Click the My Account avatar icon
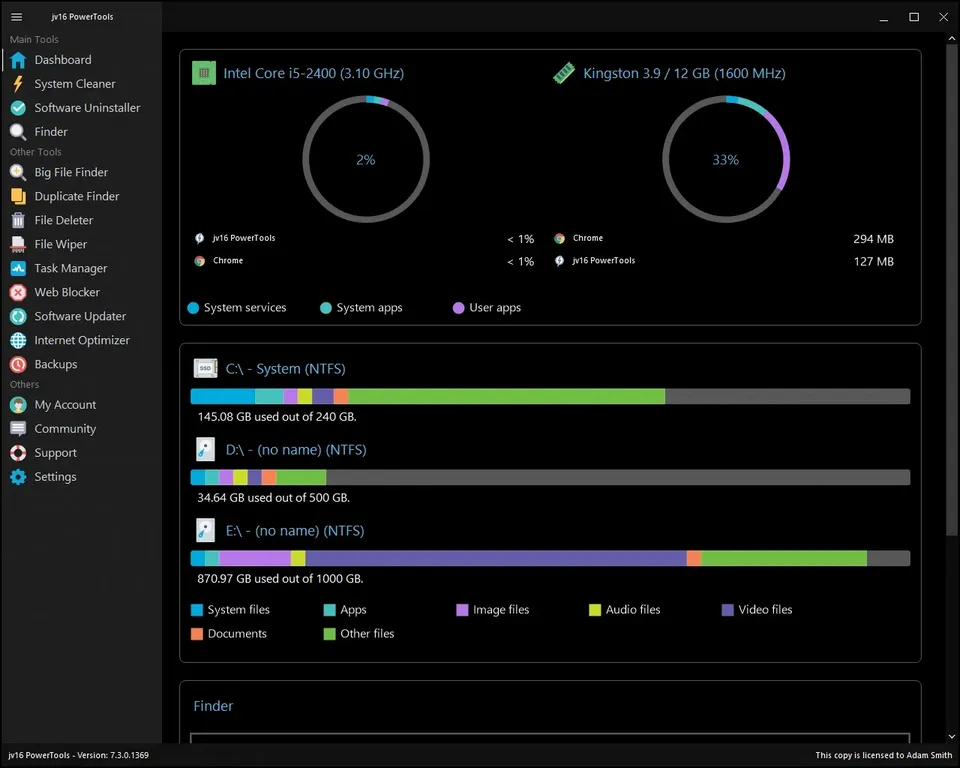This screenshot has height=768, width=960. pos(18,405)
